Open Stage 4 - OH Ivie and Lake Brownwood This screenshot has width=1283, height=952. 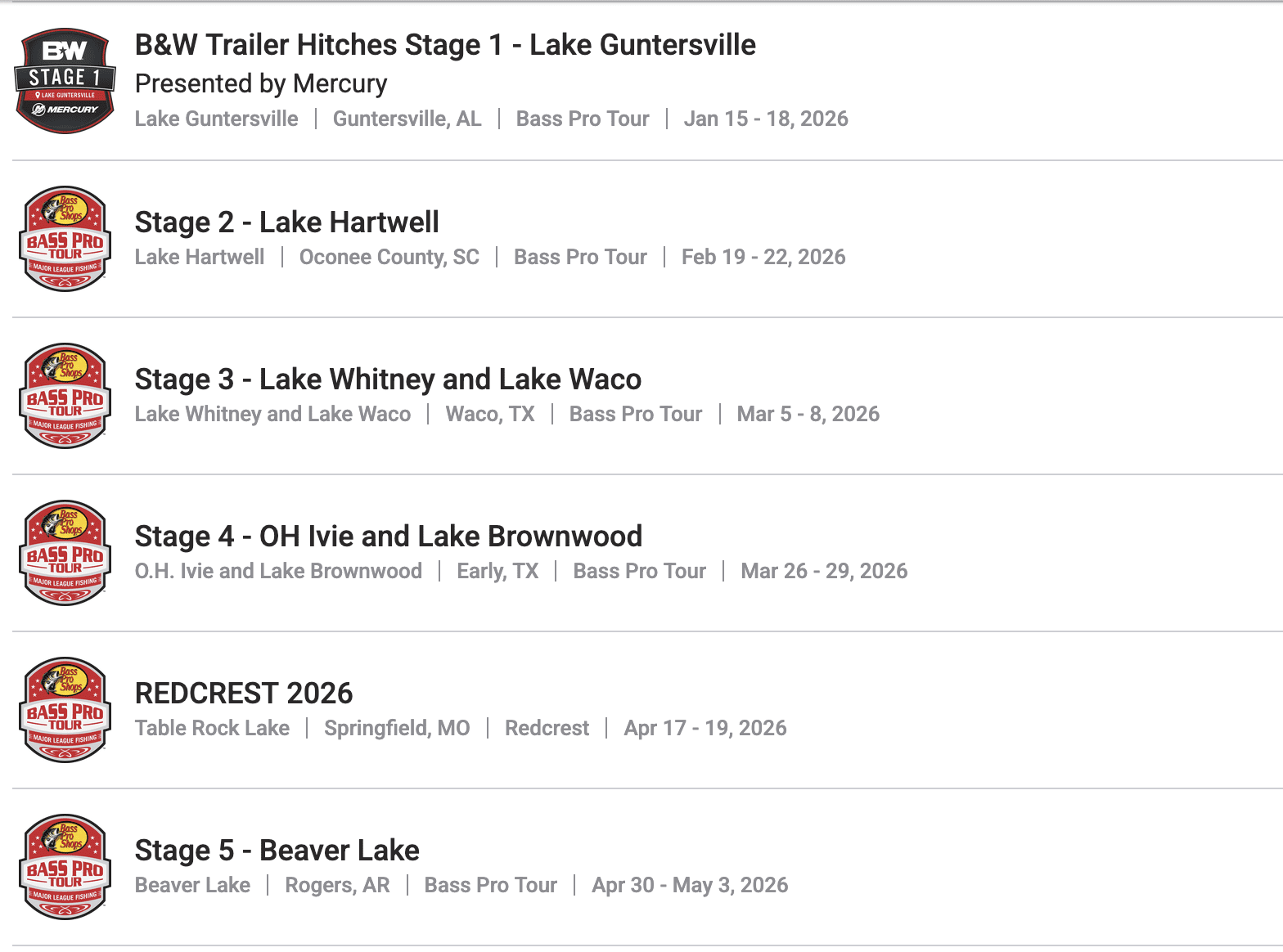pos(388,537)
